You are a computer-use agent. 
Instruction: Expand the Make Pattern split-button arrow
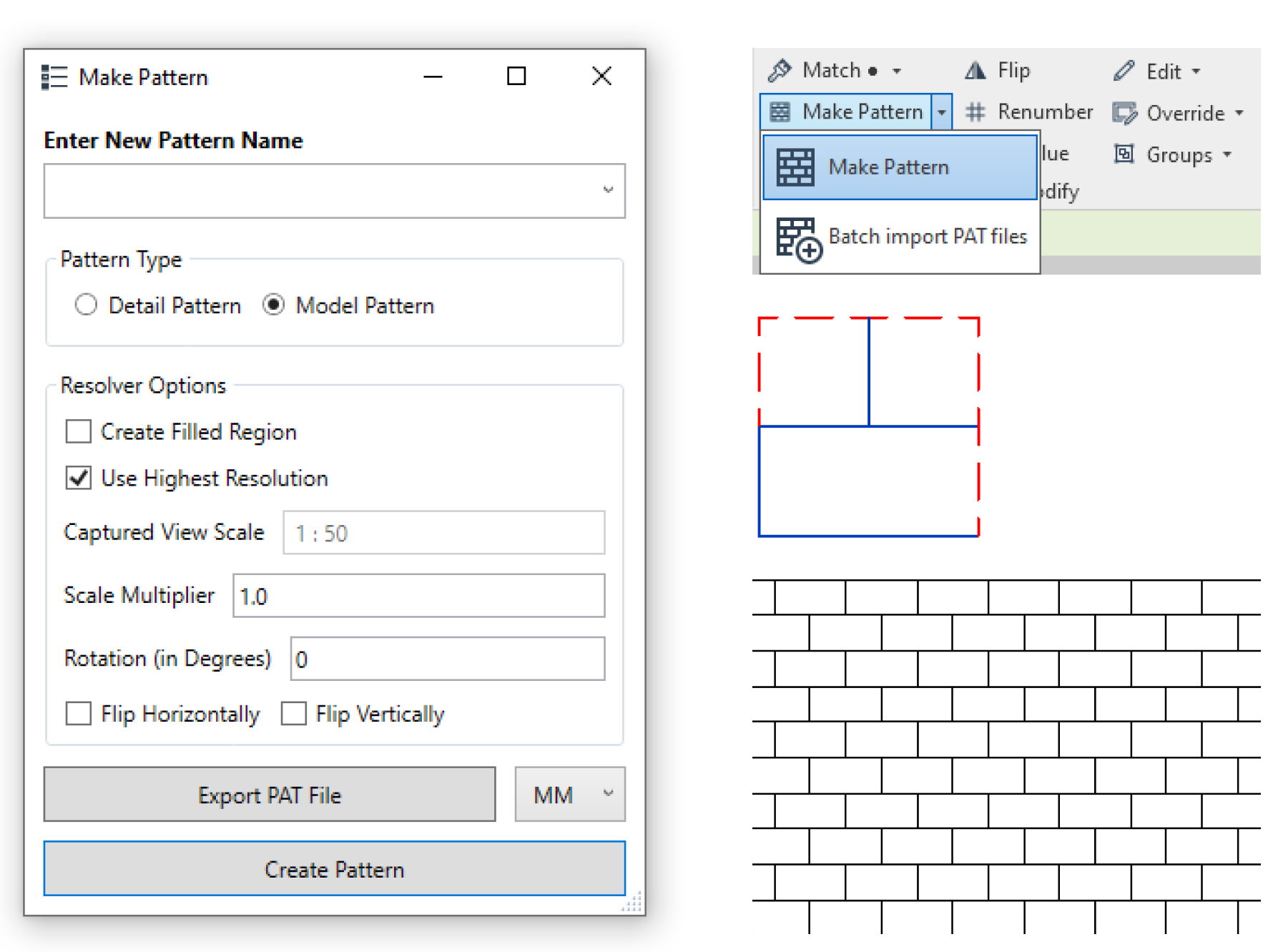pos(943,112)
